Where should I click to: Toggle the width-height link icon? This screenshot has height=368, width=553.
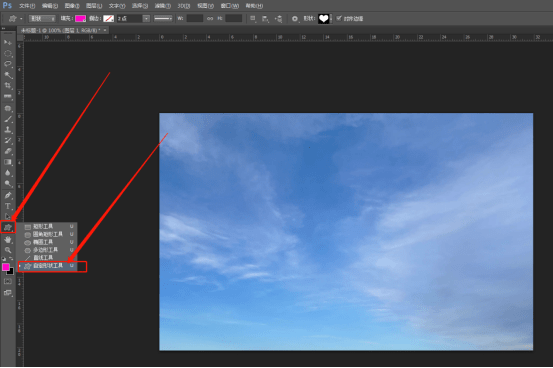point(210,18)
